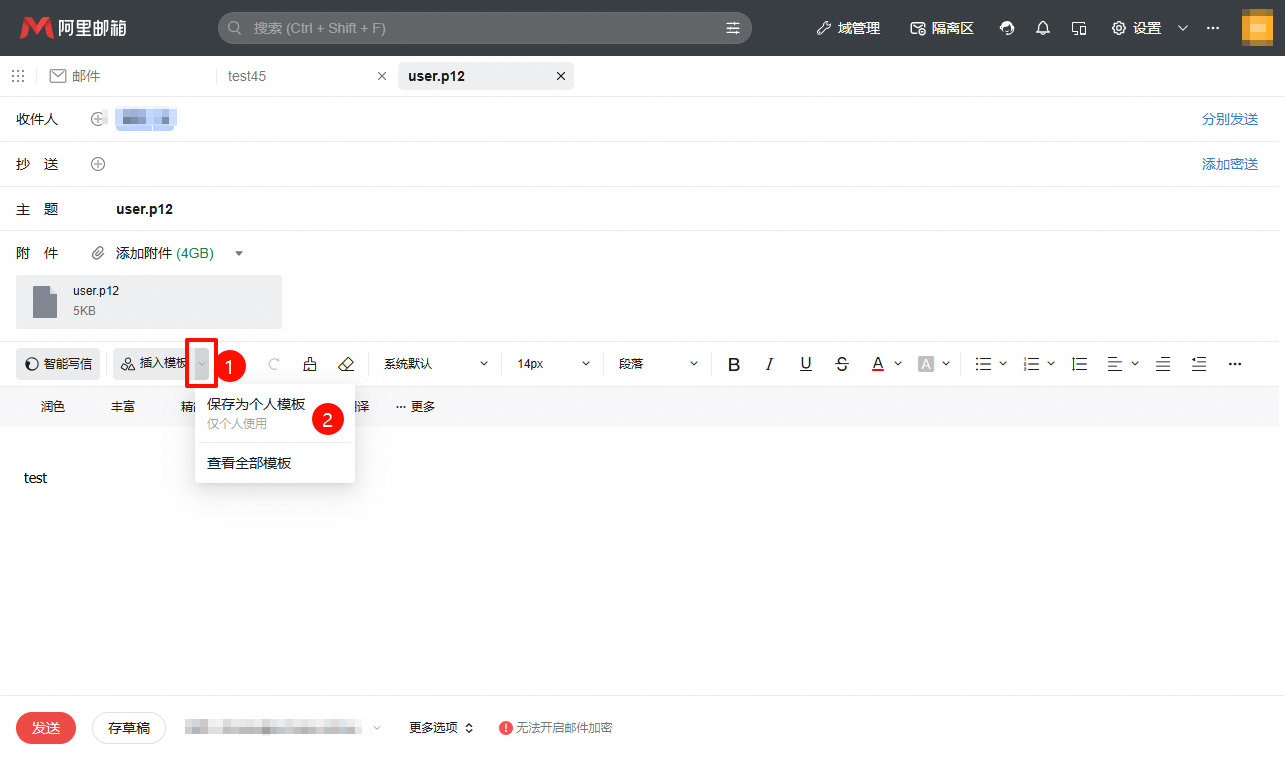Screen dimensions: 1285x760
Task: Add recipient with 收件人 plus icon
Action: [x=98, y=119]
